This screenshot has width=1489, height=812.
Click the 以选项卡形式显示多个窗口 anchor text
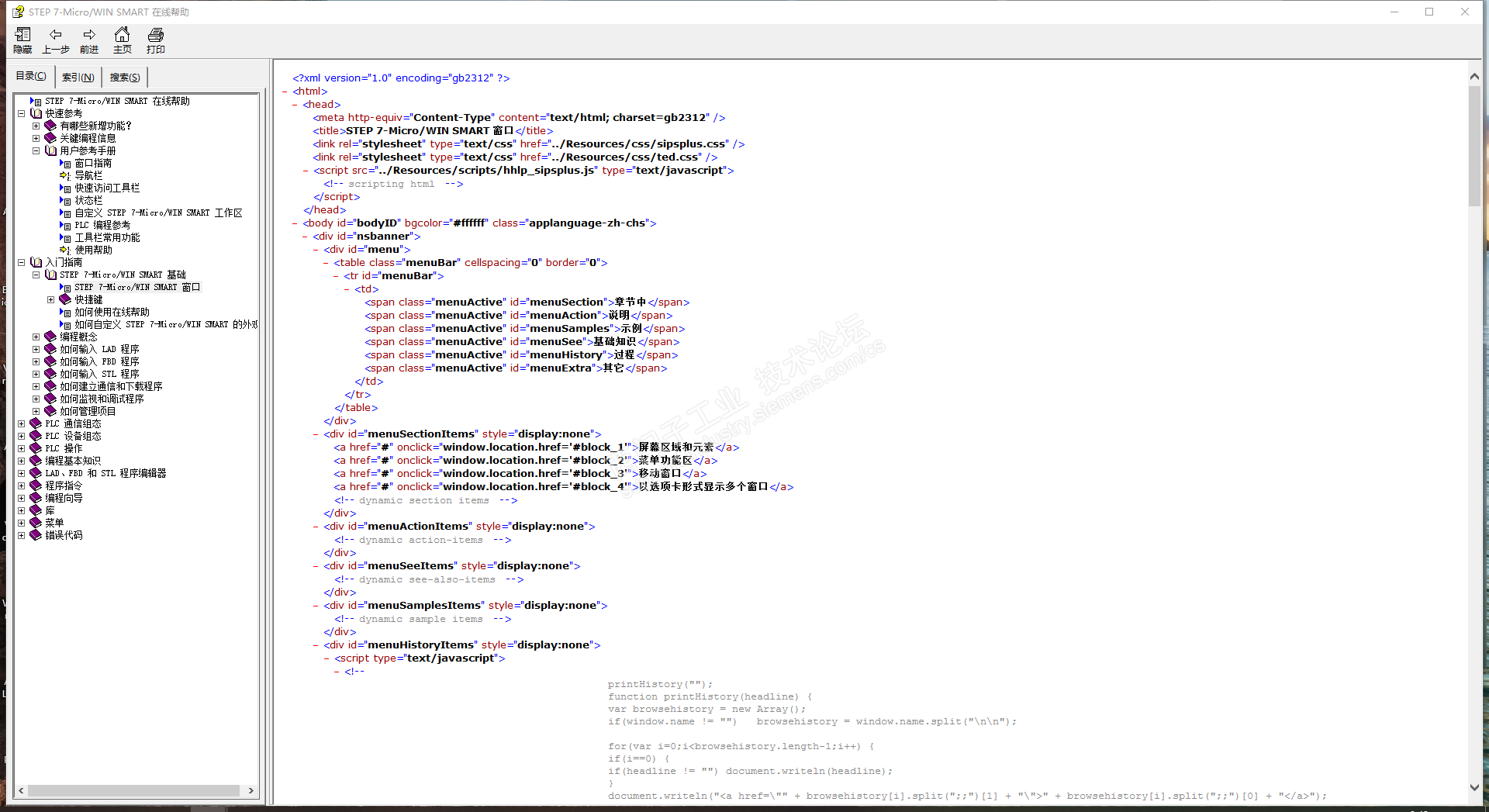(703, 487)
